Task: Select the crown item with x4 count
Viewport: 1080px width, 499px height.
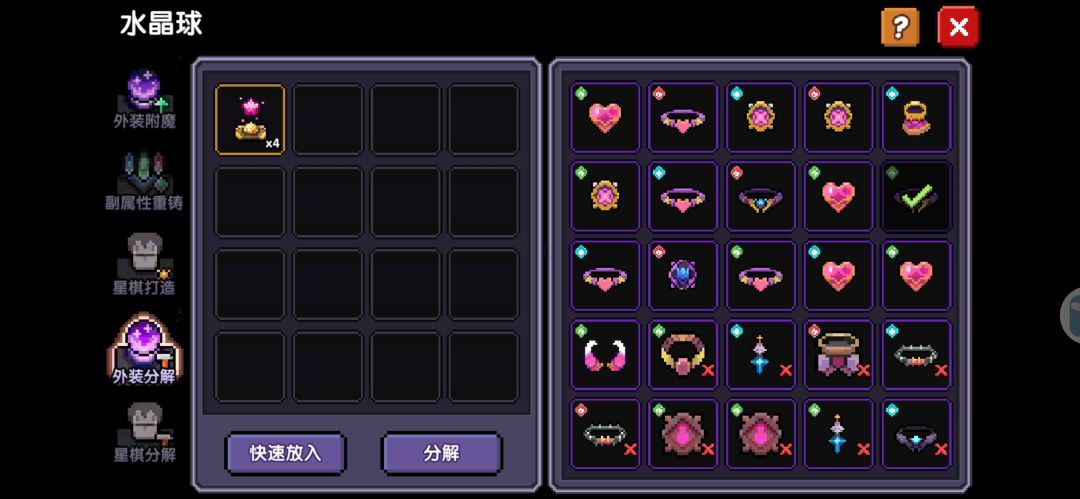Action: 250,119
